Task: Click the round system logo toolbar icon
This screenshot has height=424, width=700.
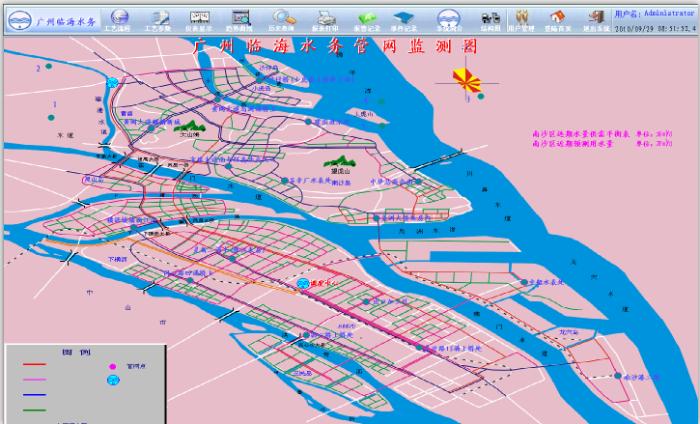Action: pyautogui.click(x=449, y=17)
